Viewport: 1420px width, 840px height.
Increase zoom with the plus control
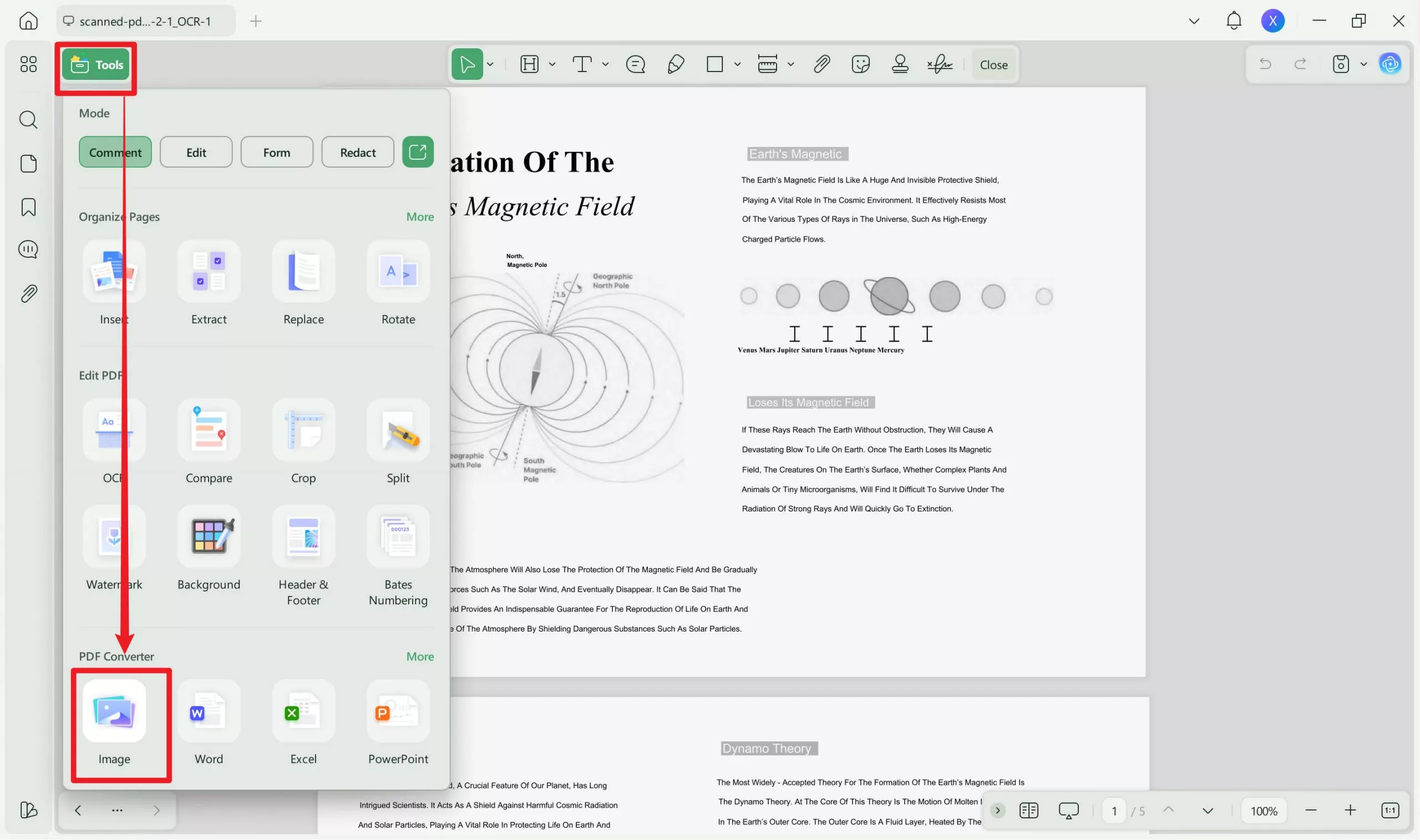point(1351,811)
